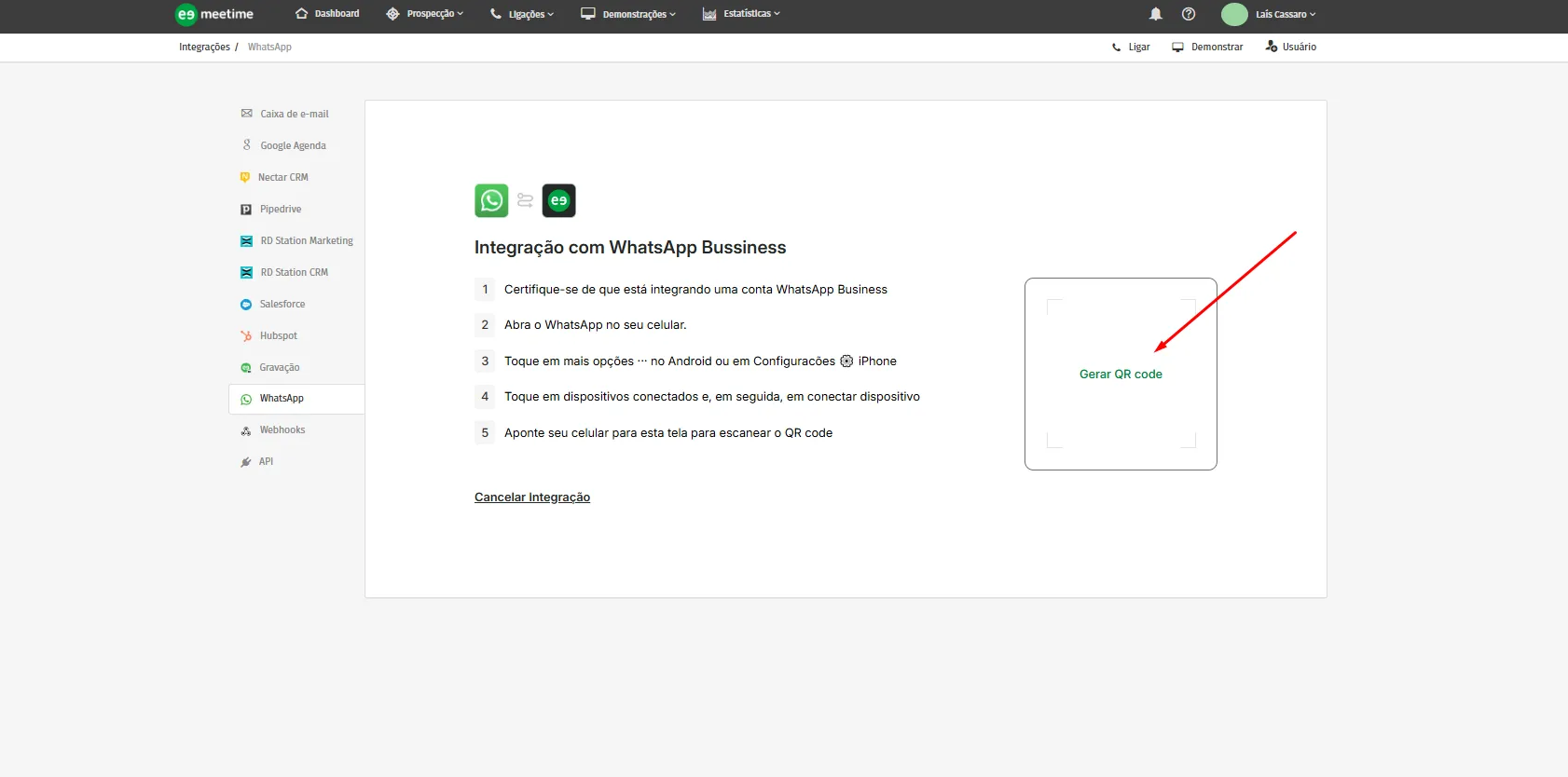Select Salesforce in sidebar
The height and width of the screenshot is (777, 1568).
[x=282, y=305]
